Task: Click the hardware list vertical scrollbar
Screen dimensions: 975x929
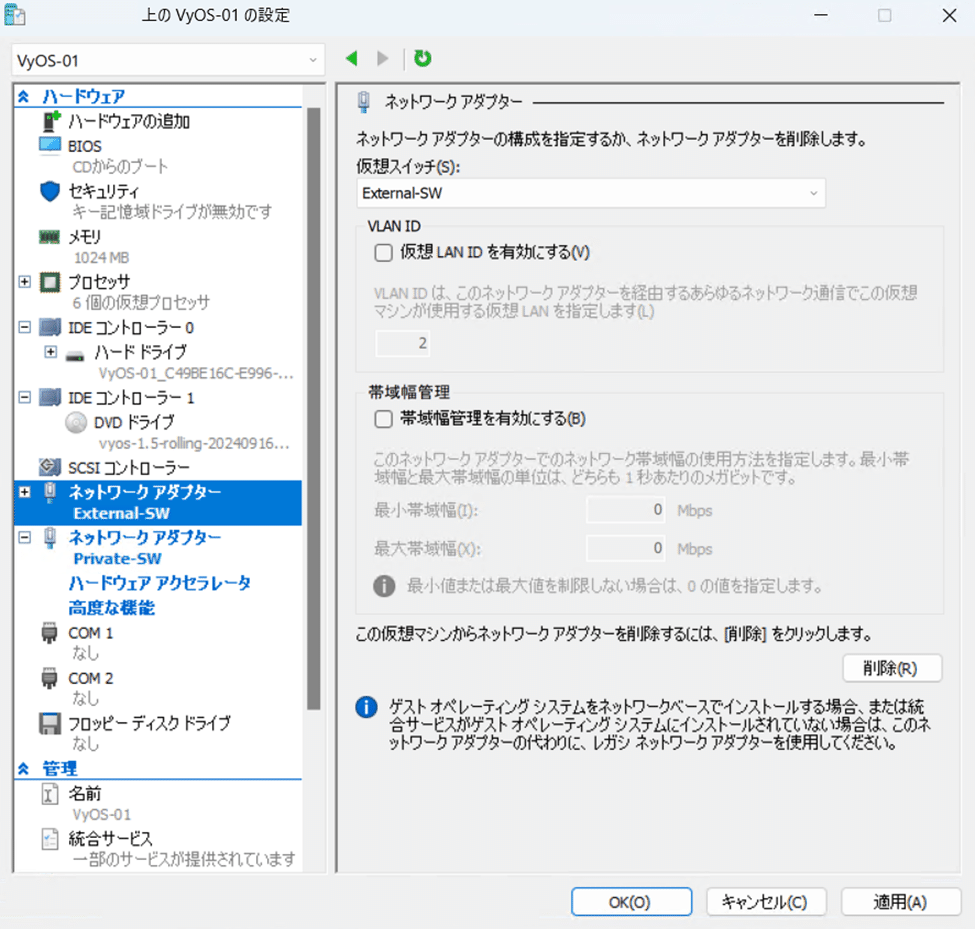Action: pyautogui.click(x=313, y=409)
